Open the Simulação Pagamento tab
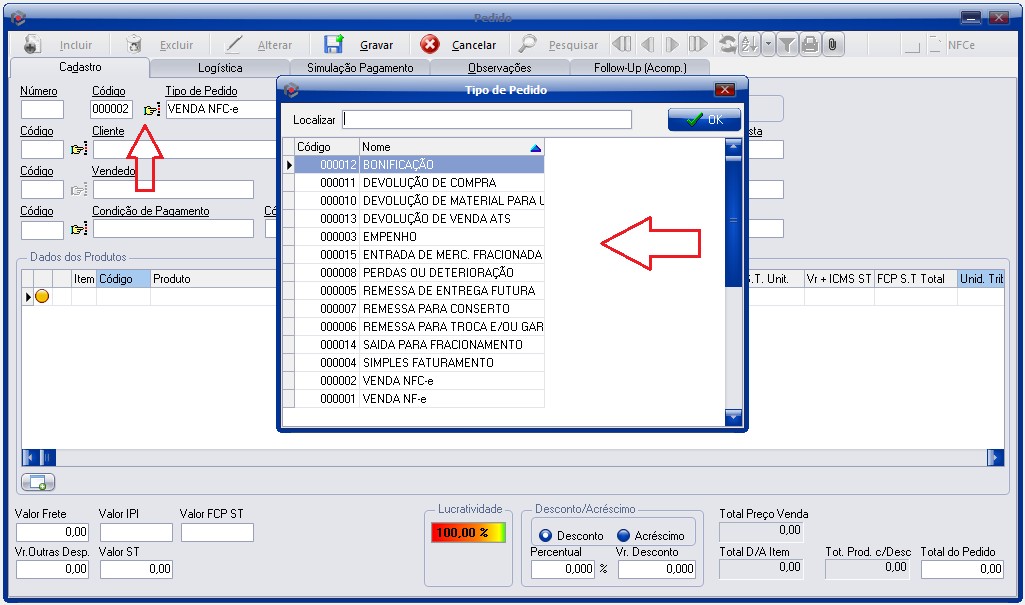 point(359,68)
